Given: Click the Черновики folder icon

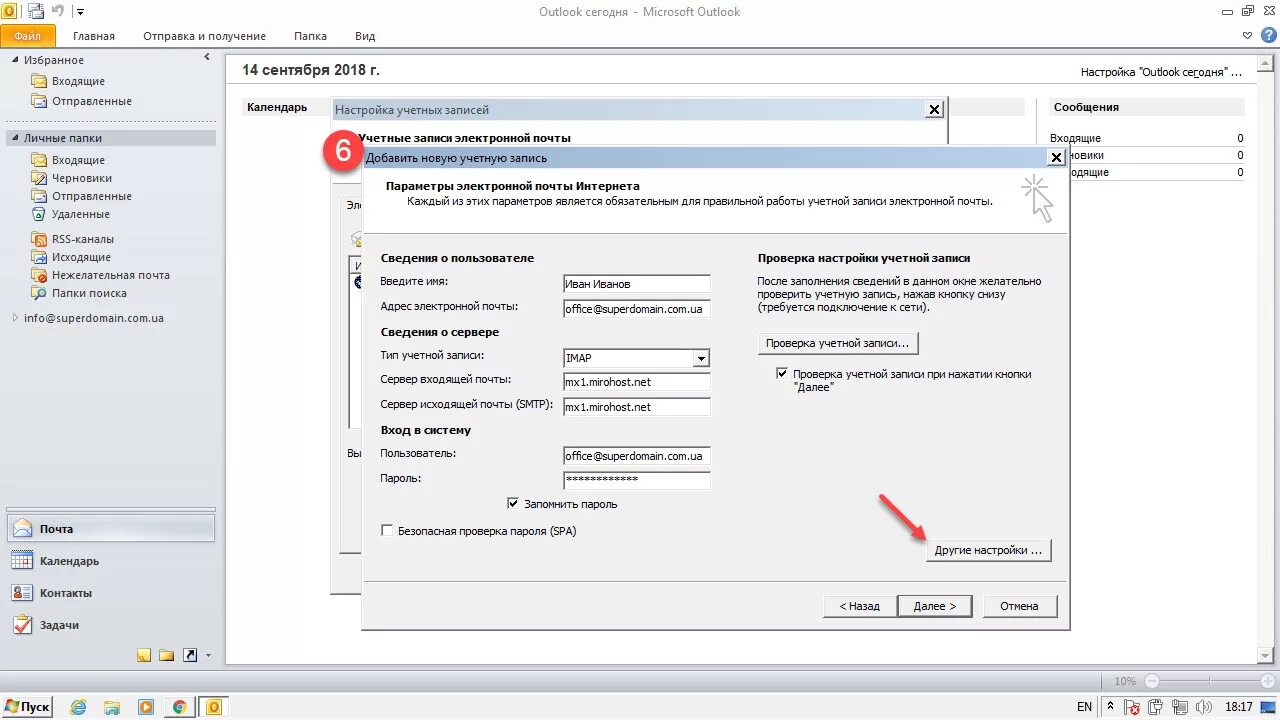Looking at the screenshot, I should (x=39, y=178).
